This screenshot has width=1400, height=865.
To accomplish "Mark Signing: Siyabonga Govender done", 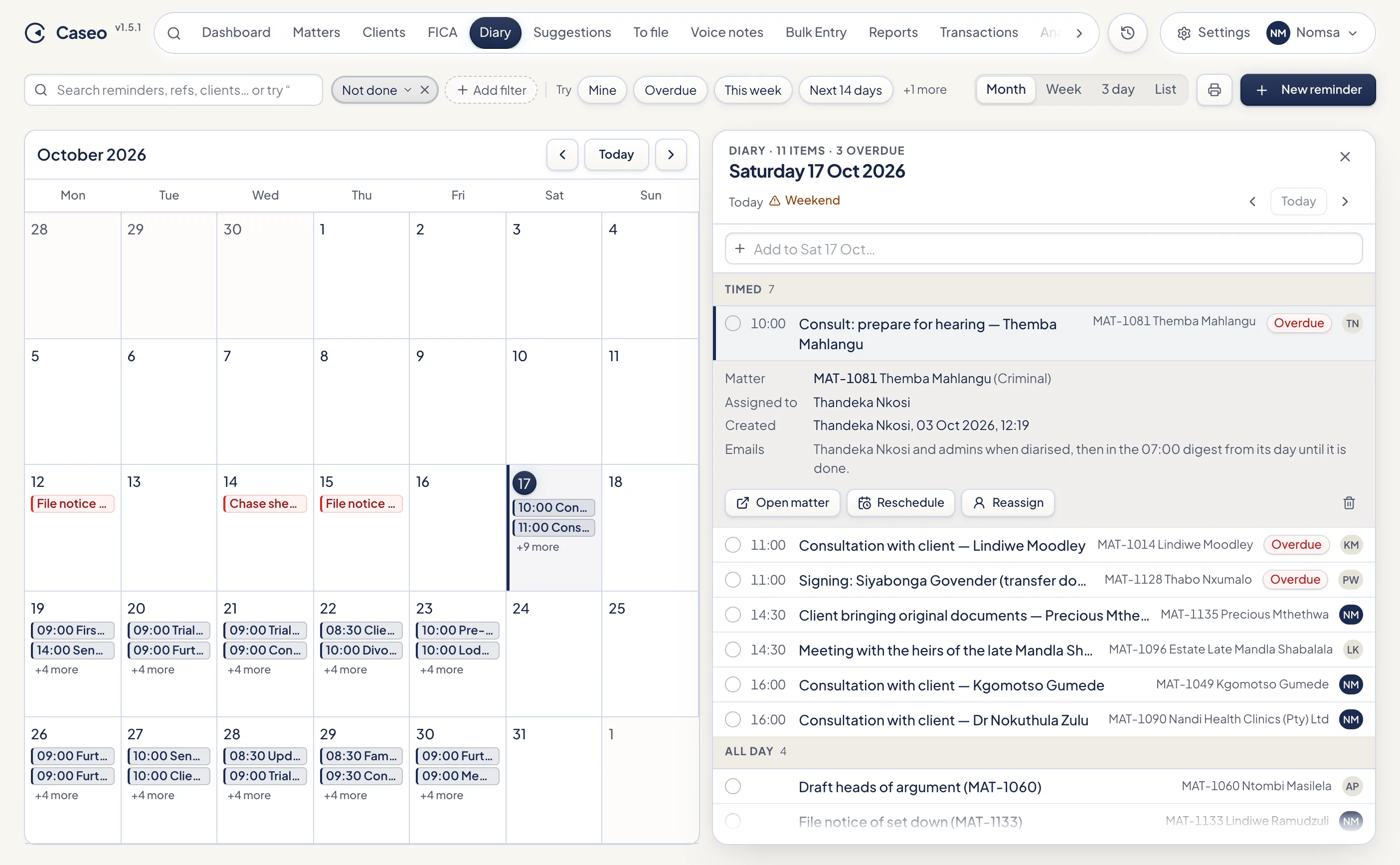I will coord(733,580).
